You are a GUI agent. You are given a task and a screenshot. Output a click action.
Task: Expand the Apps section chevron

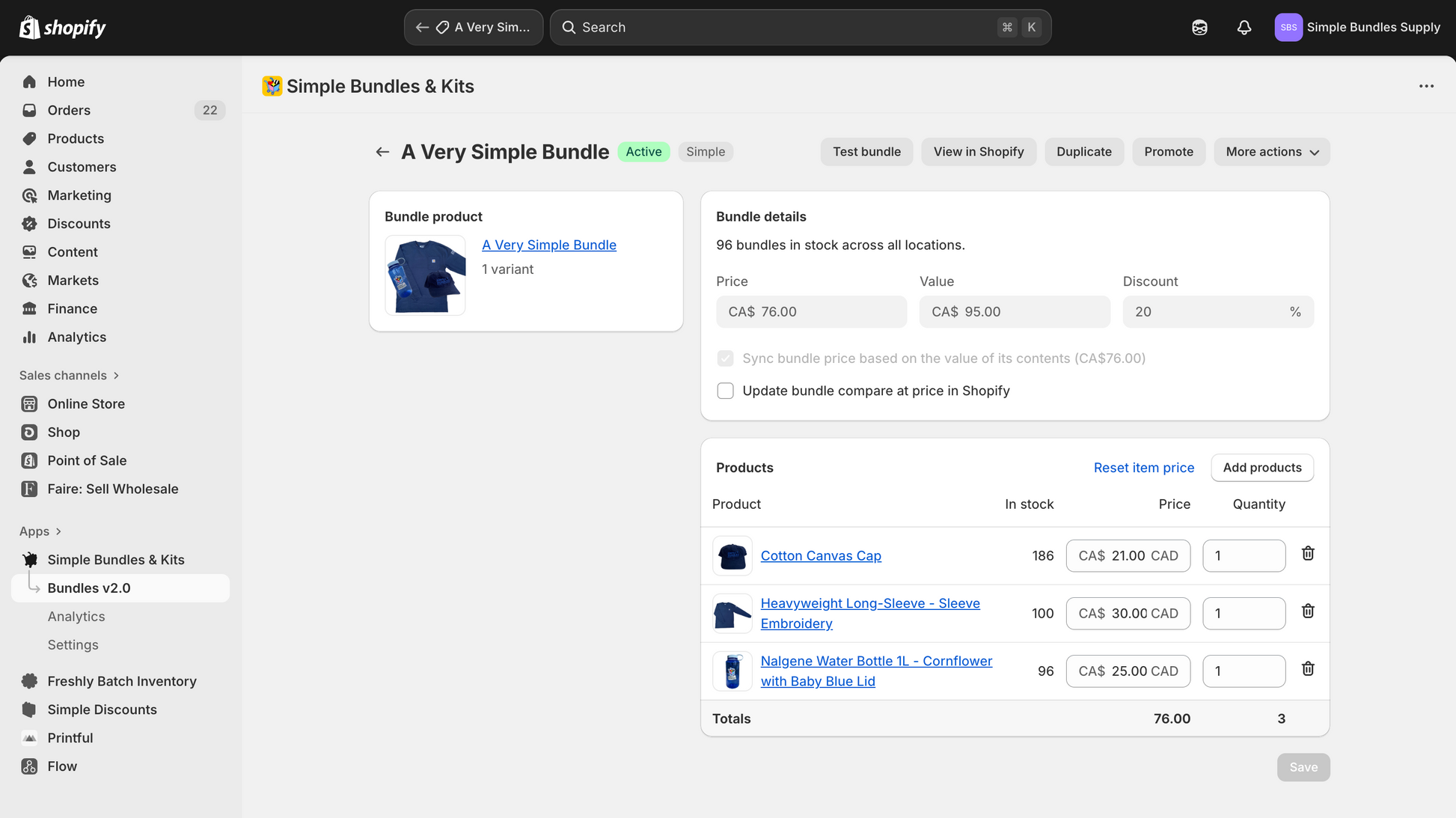58,531
